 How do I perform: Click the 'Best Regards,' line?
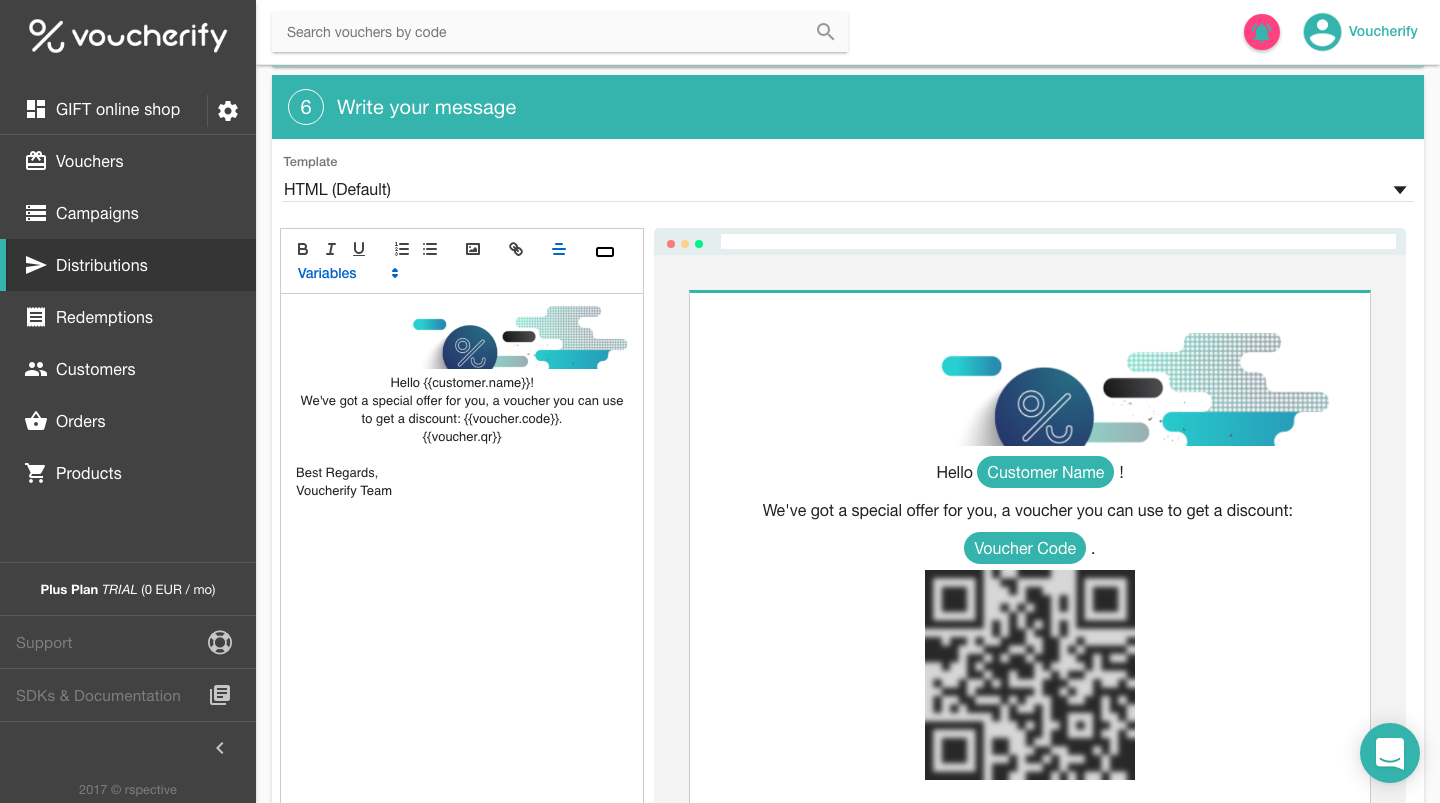point(337,473)
